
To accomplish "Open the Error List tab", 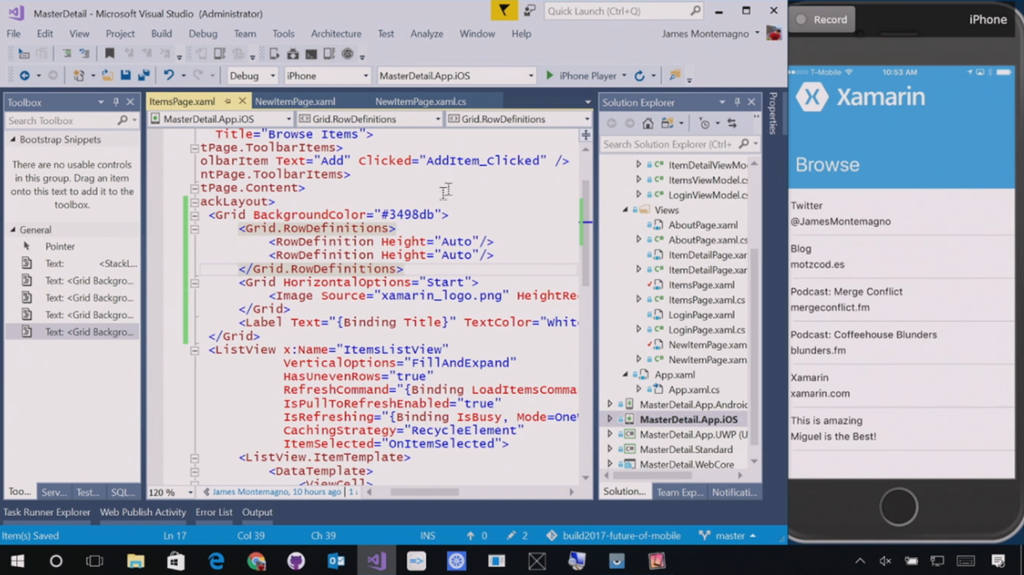I will coord(214,512).
